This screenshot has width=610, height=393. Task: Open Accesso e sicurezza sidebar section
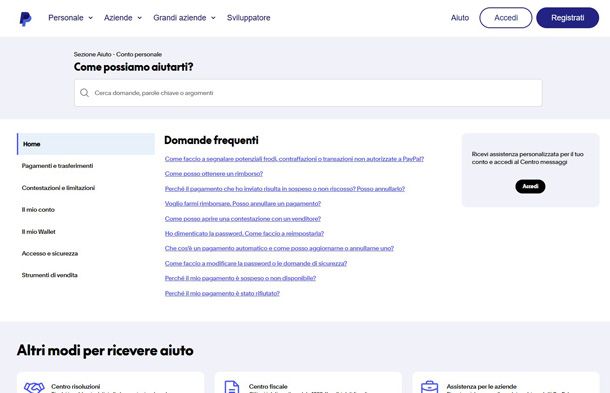coord(50,253)
